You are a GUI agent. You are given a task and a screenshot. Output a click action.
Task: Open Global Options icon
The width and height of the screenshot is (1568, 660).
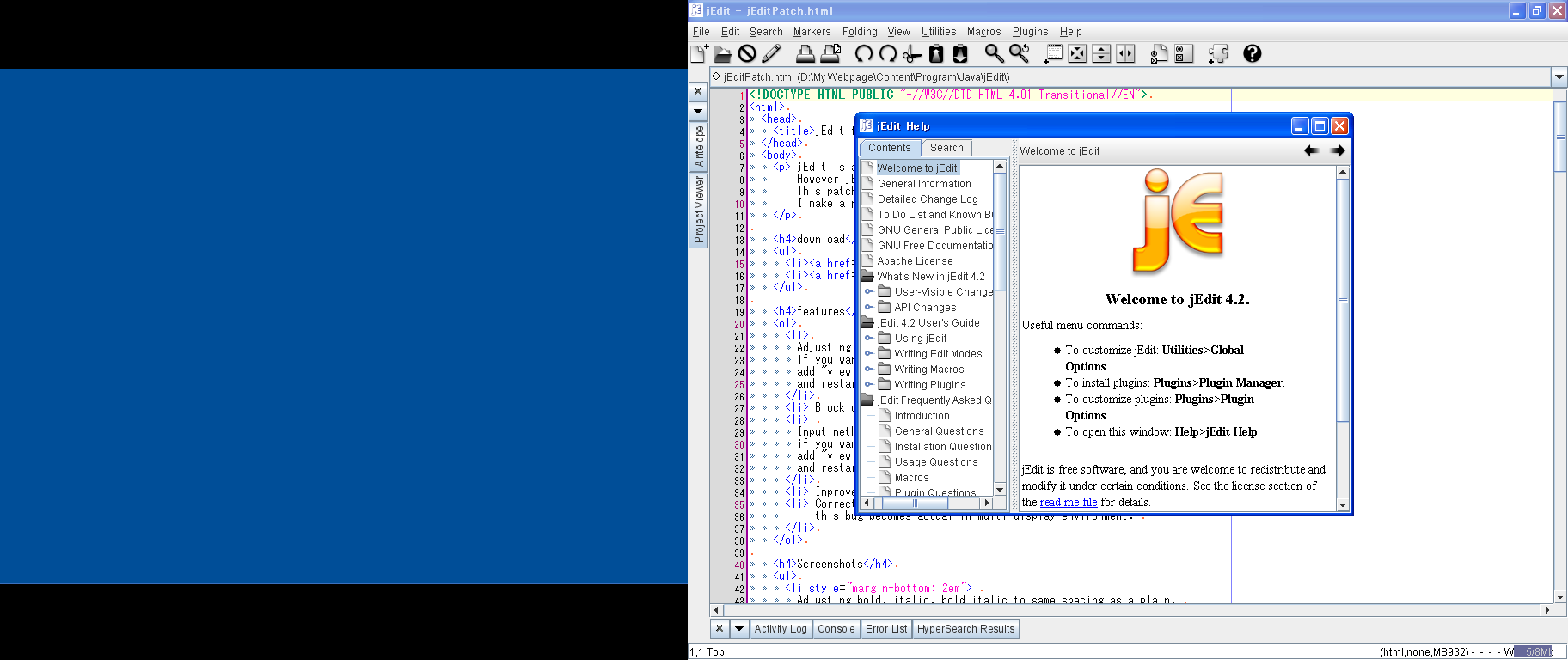(x=1184, y=53)
